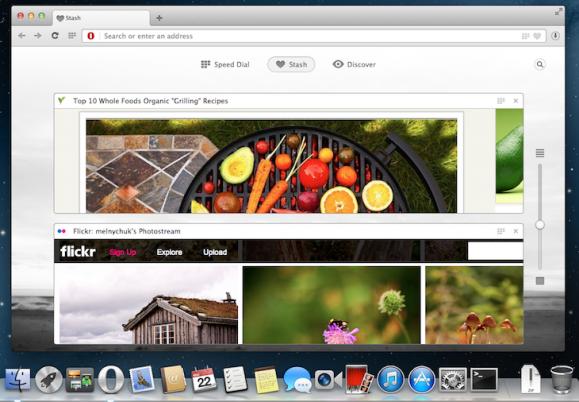Click the heart Stash icon in address bar

[x=537, y=36]
